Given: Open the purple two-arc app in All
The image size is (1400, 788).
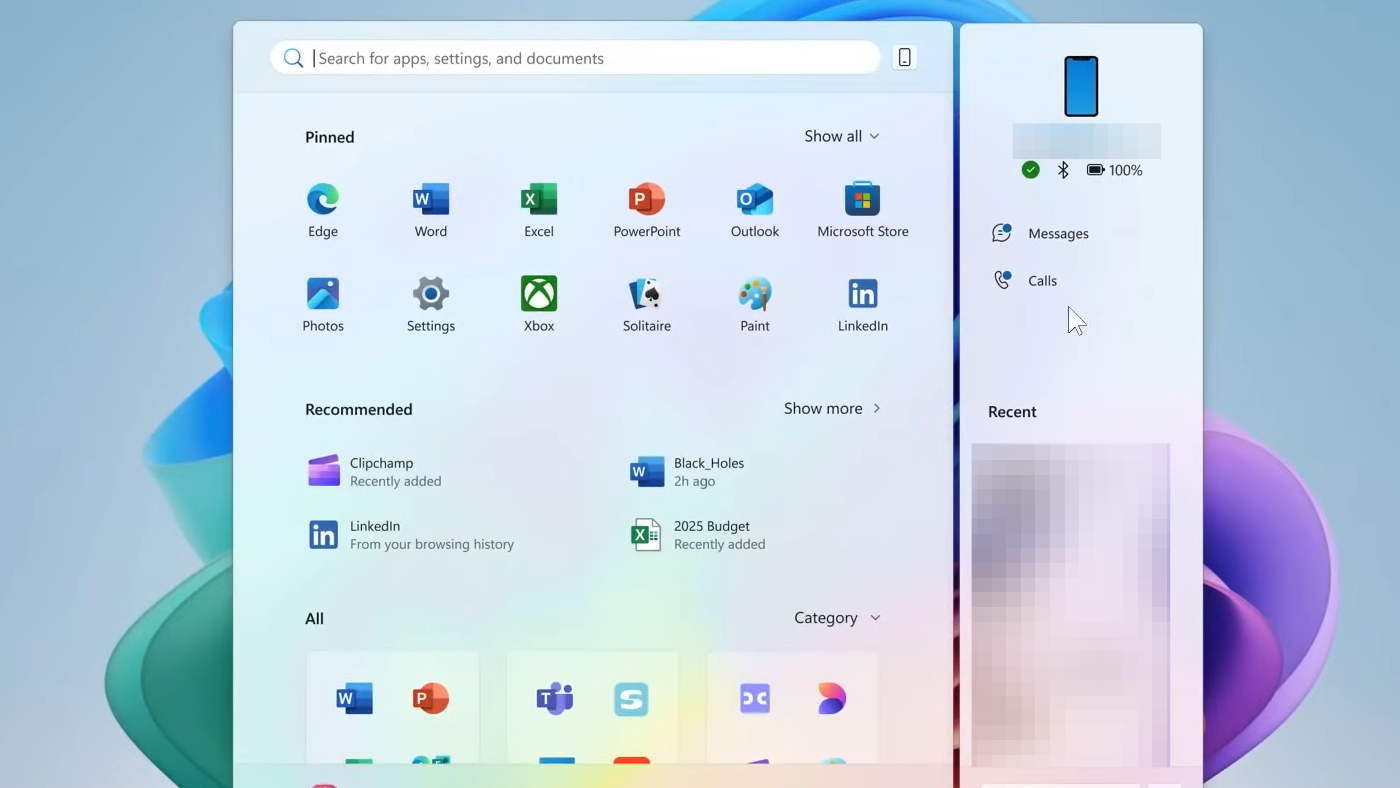Looking at the screenshot, I should pyautogui.click(x=754, y=698).
